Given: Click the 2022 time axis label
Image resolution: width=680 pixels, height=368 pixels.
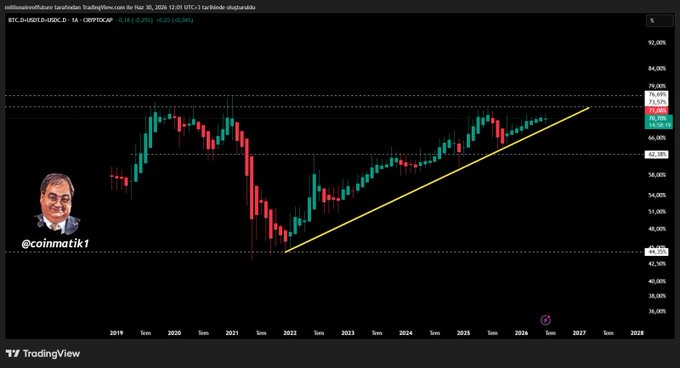Looking at the screenshot, I should click(x=290, y=333).
